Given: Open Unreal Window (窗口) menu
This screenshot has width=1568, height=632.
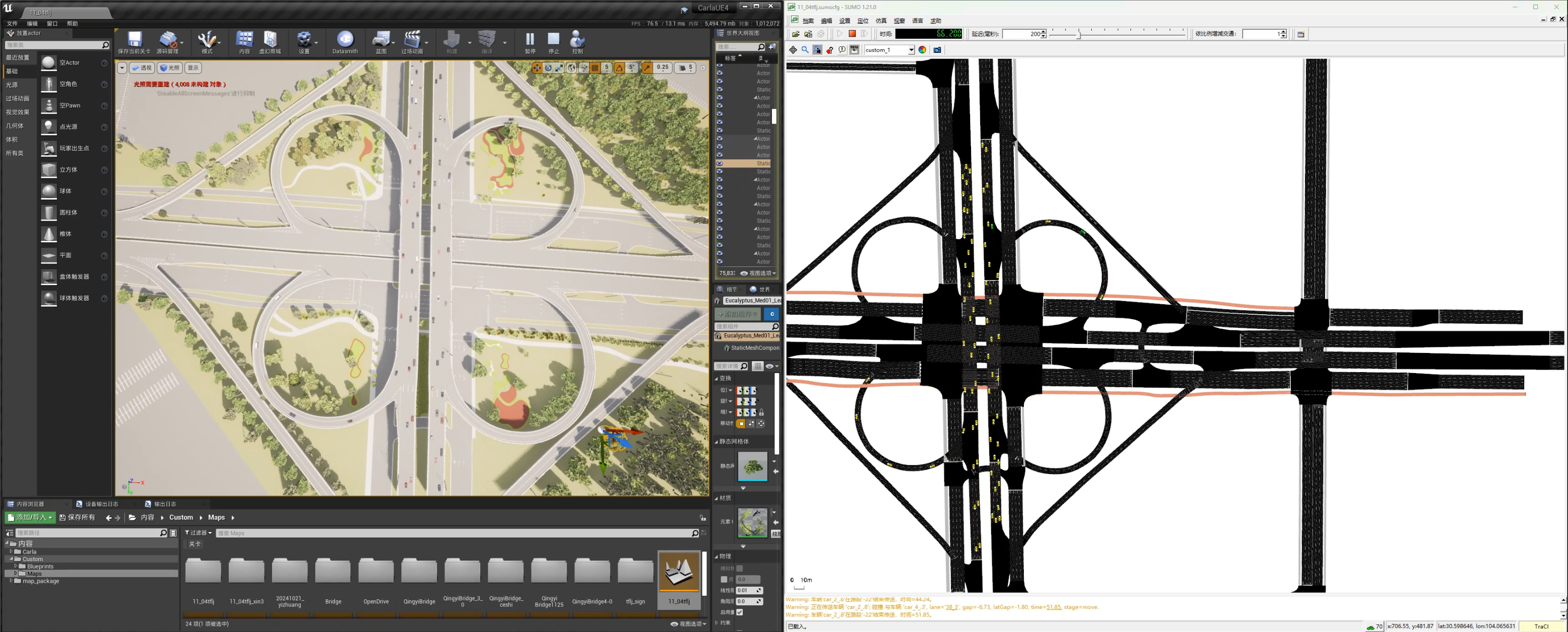Looking at the screenshot, I should [x=52, y=24].
